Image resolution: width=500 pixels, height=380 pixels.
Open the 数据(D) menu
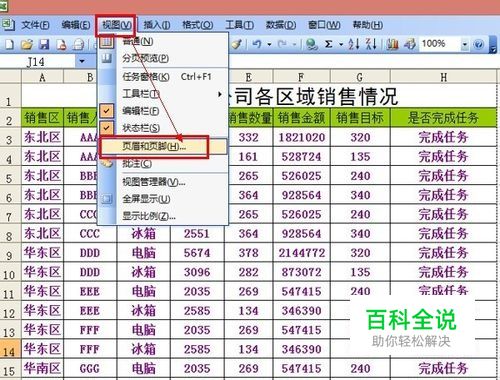281,25
